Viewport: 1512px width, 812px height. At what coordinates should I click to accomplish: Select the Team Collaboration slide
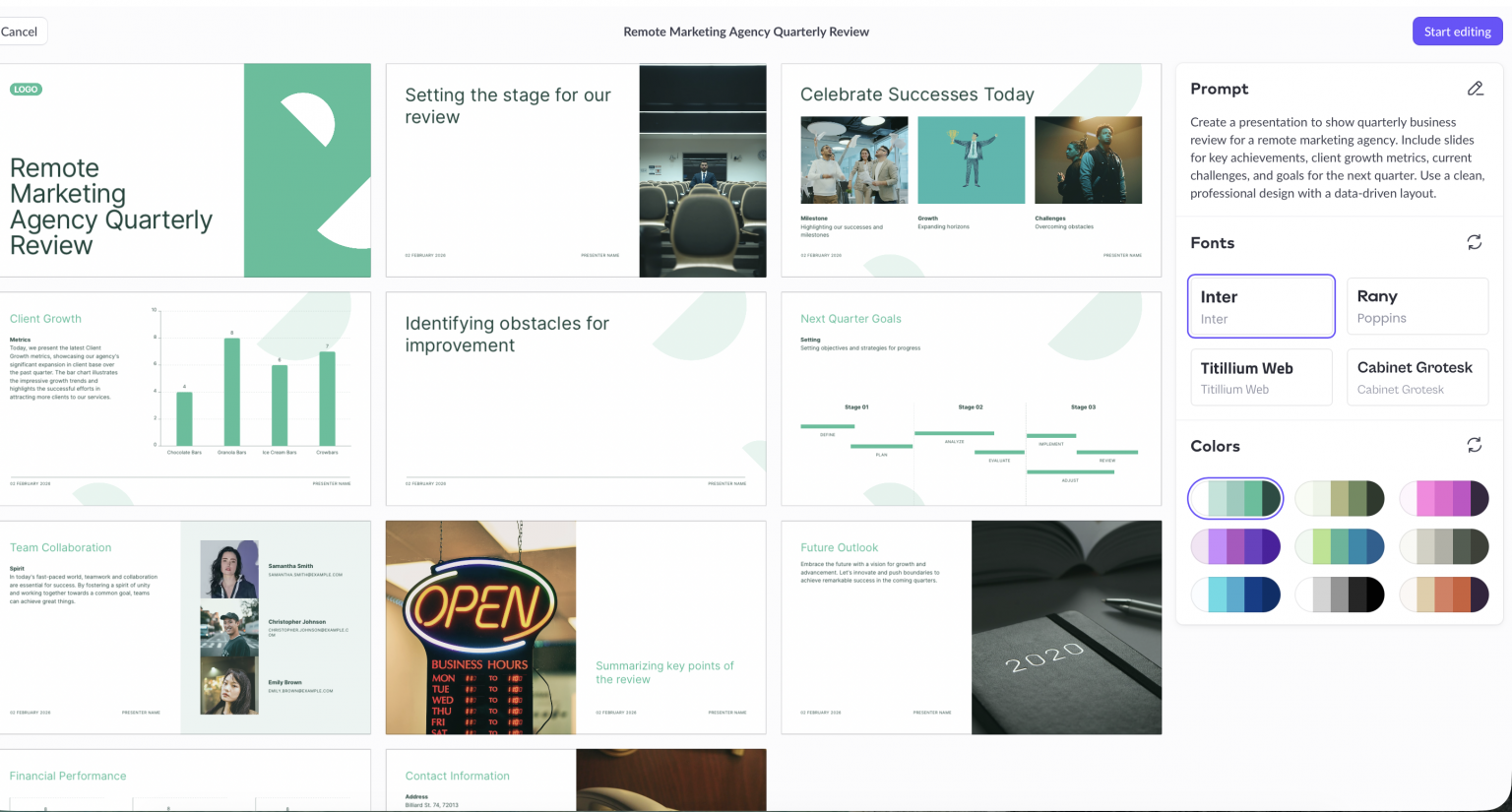185,628
